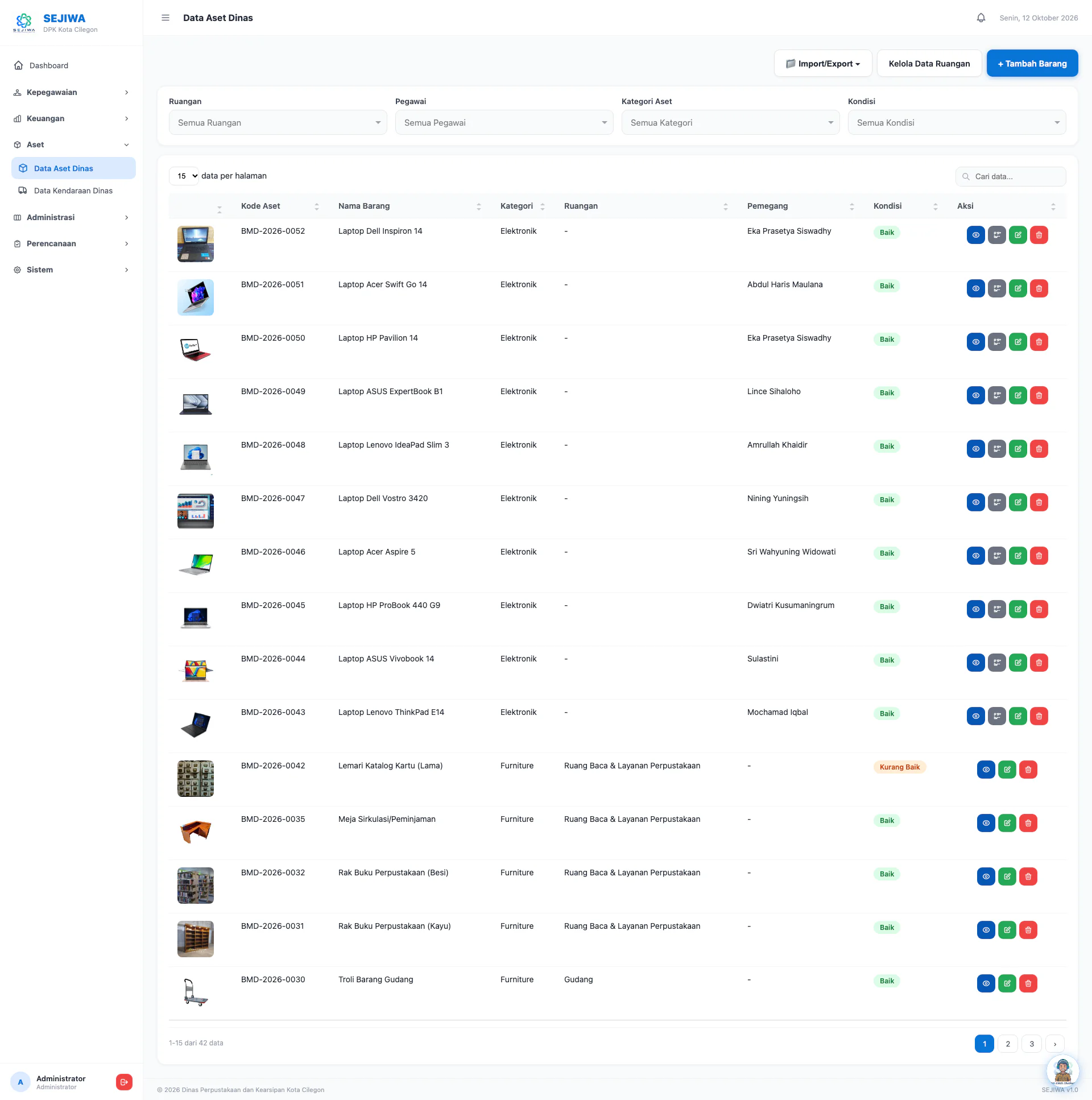Toggle the hamburger sidebar menu icon
1092x1100 pixels.
166,18
